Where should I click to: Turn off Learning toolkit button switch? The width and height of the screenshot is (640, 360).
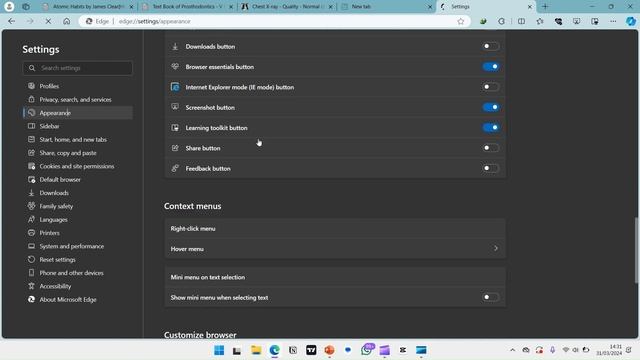coord(490,128)
